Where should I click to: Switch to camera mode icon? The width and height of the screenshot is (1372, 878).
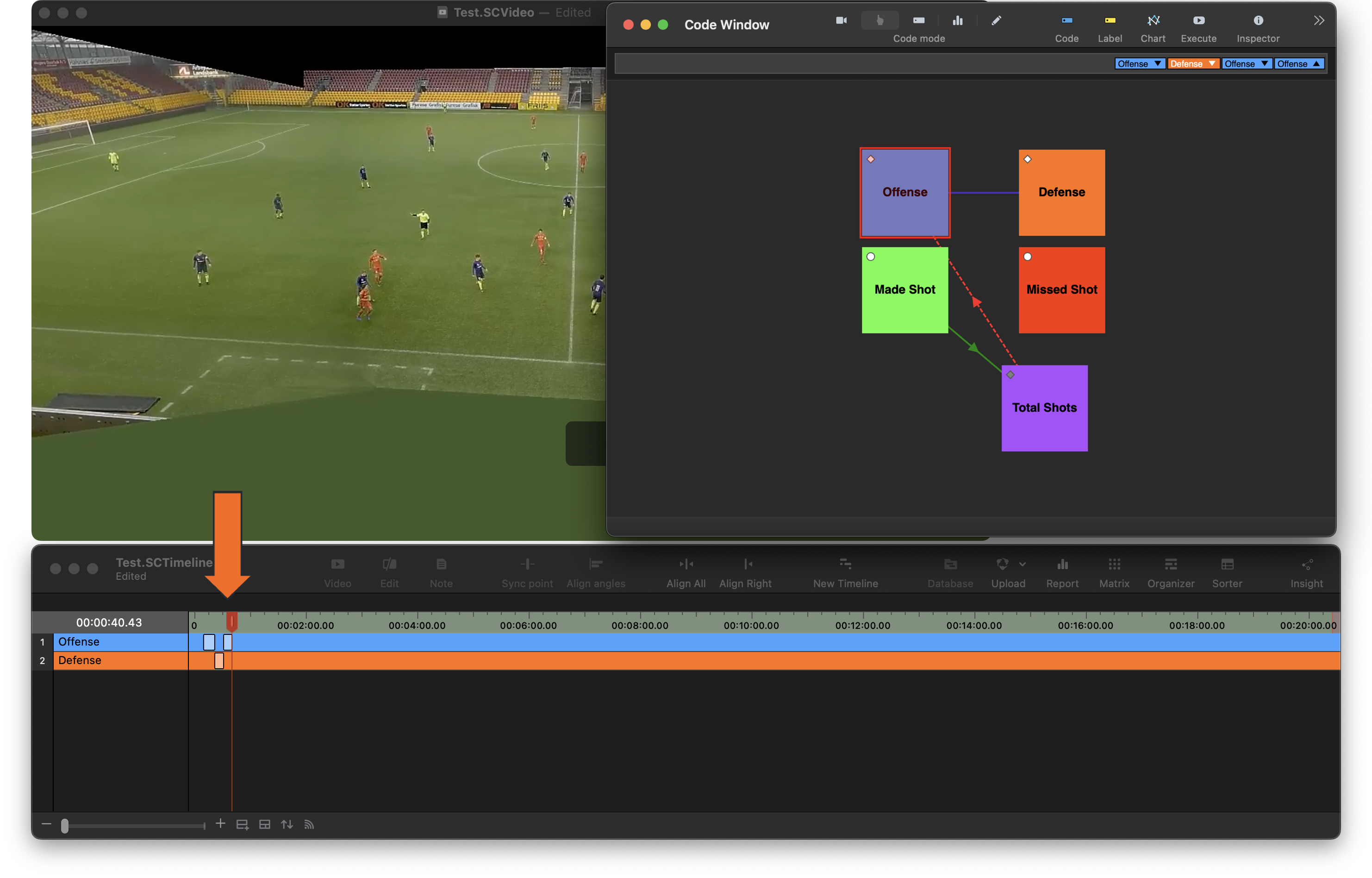coord(841,20)
